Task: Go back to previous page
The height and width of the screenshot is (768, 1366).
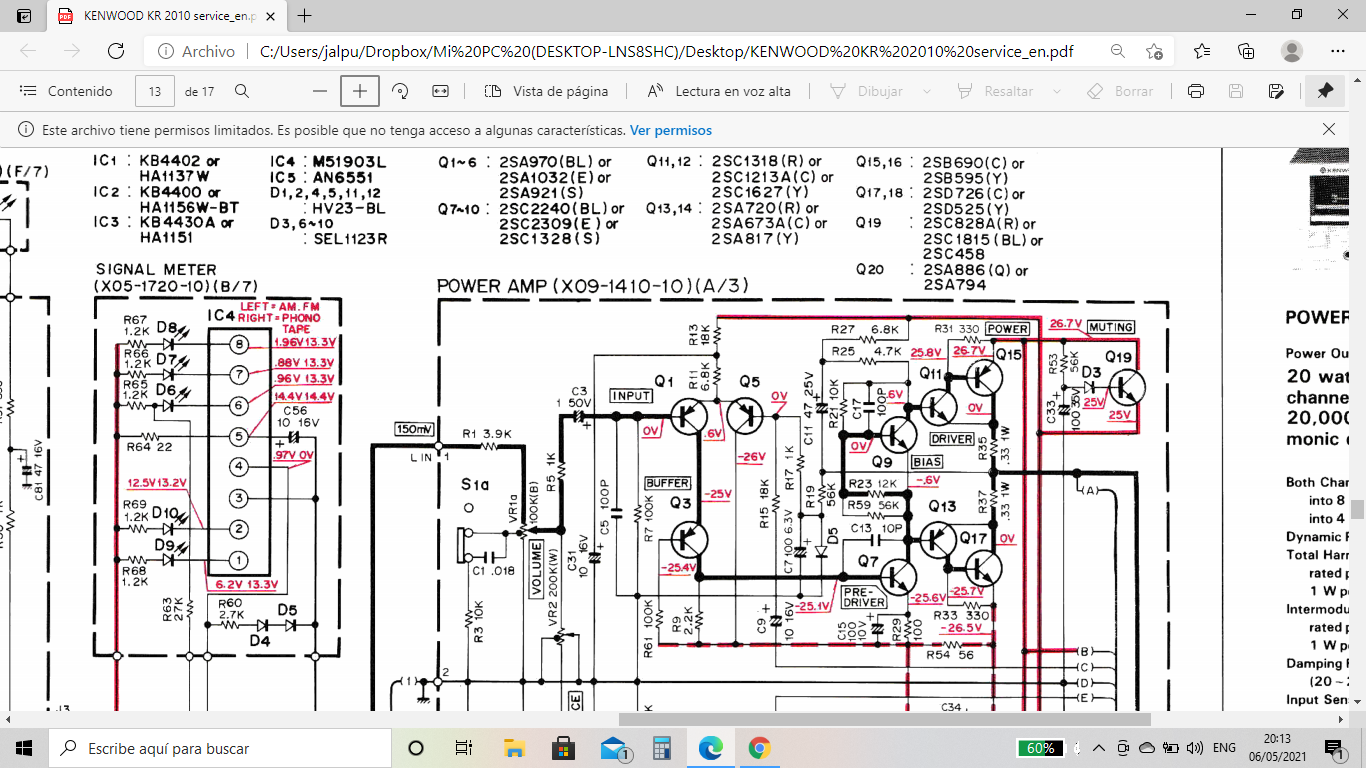Action: tap(28, 51)
